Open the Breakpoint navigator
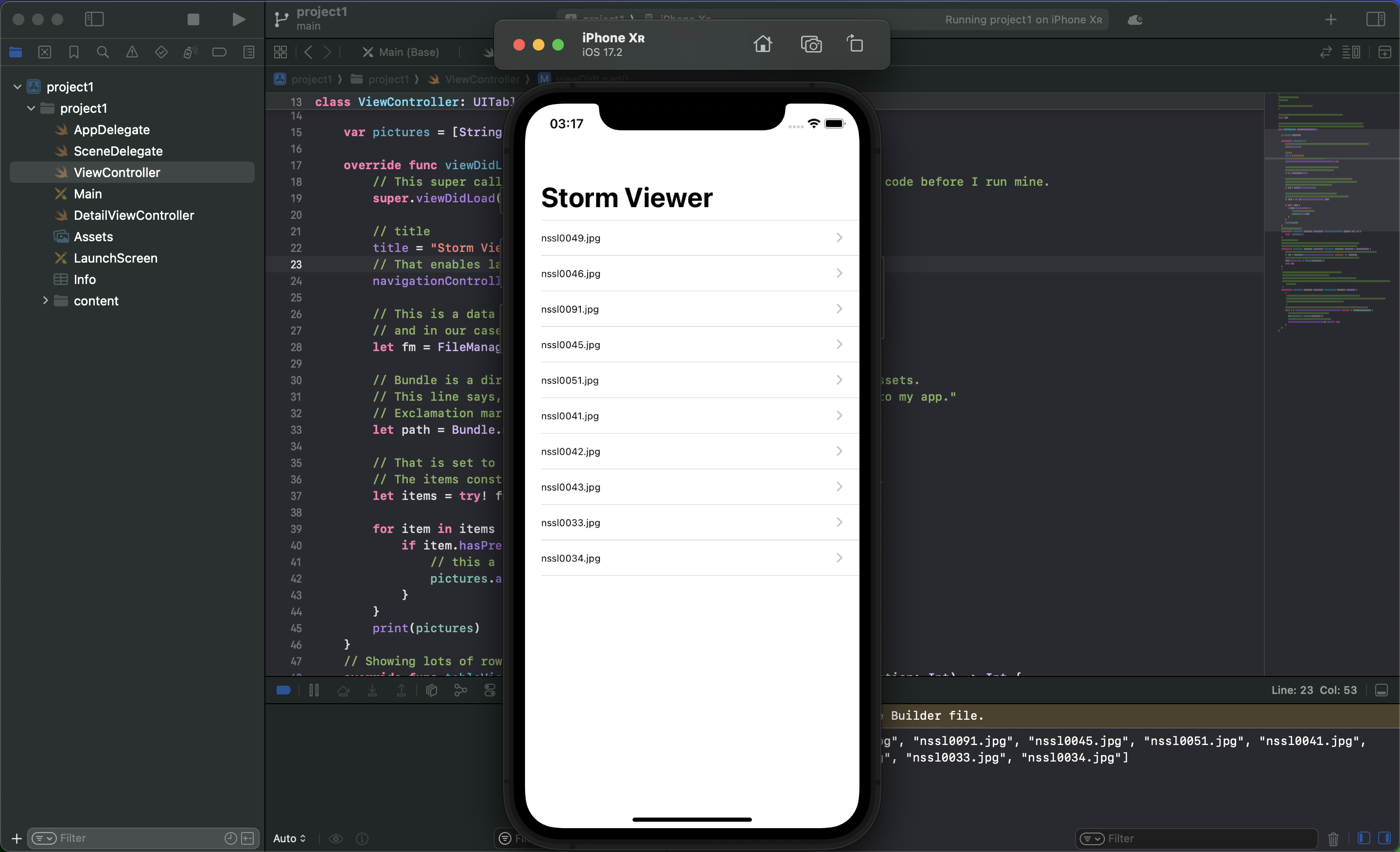1400x852 pixels. pos(219,53)
